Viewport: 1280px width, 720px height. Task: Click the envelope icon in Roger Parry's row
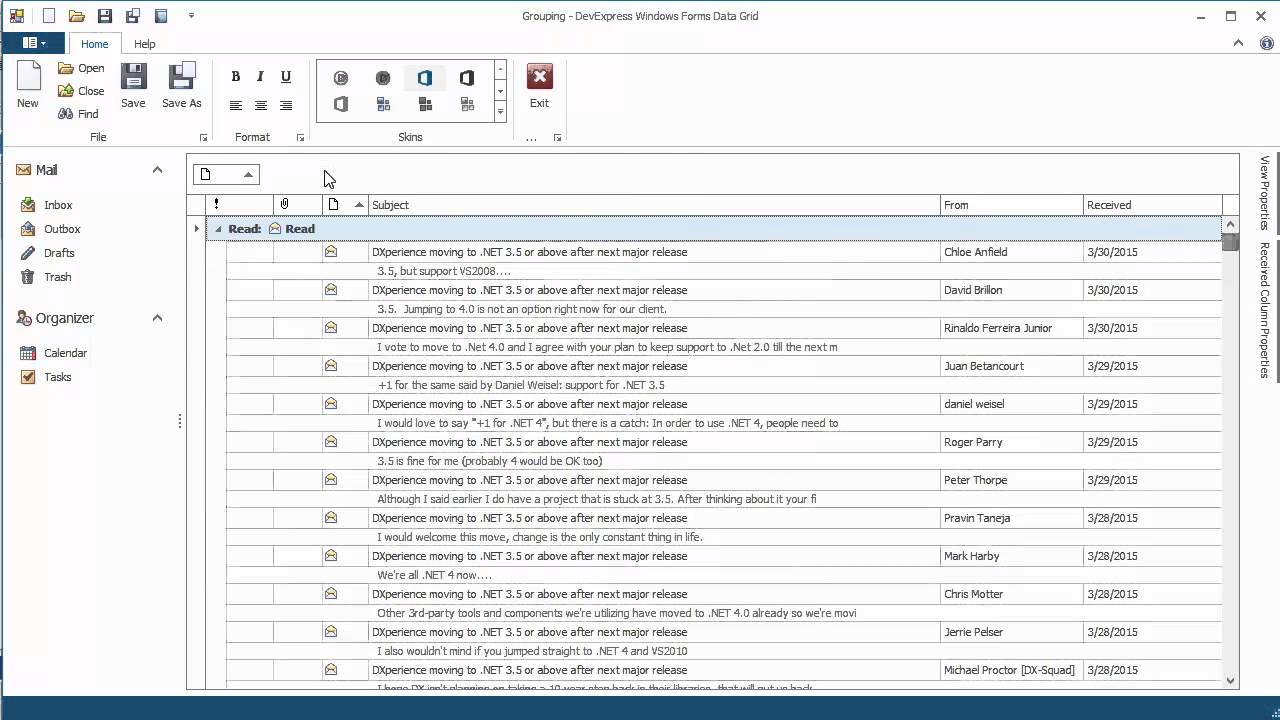pyautogui.click(x=331, y=442)
